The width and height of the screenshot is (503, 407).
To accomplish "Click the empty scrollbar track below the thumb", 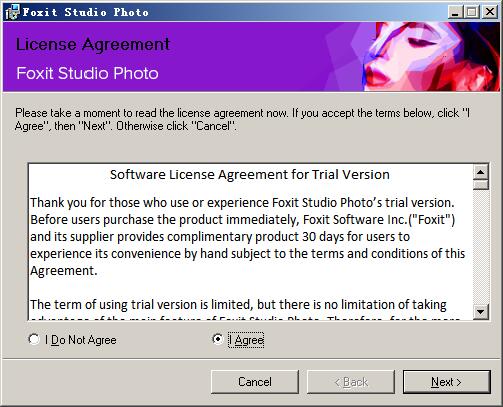I will click(x=480, y=247).
